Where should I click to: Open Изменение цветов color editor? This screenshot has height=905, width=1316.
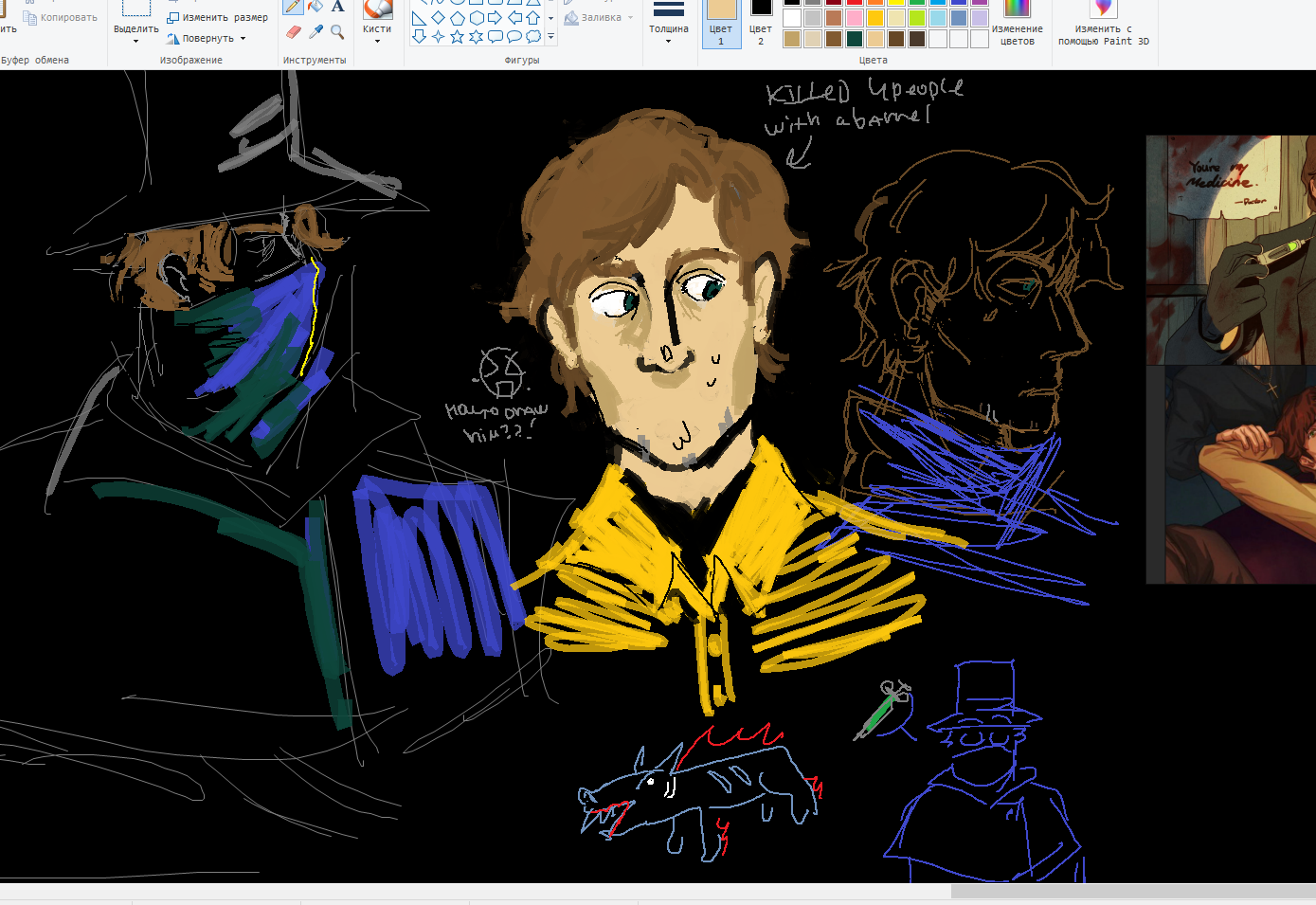1017,23
